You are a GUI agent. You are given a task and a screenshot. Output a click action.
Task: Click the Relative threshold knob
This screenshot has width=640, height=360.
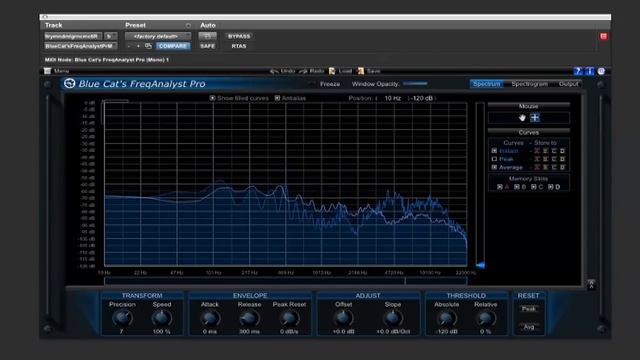[485, 318]
